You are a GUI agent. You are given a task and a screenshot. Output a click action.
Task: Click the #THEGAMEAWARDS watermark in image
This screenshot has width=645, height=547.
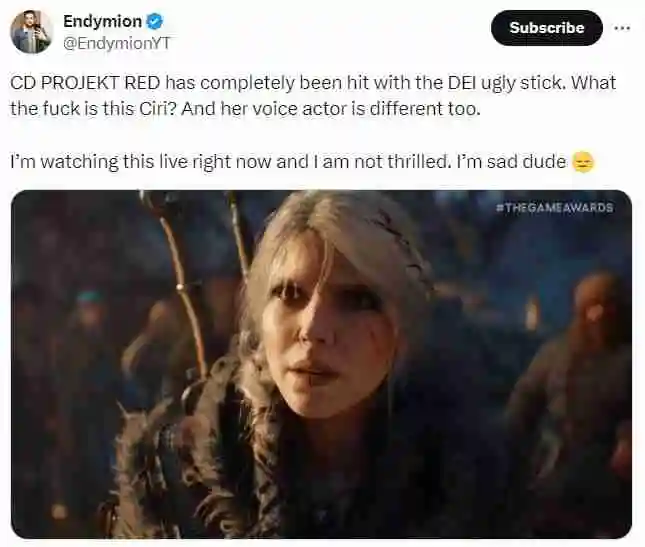(554, 208)
